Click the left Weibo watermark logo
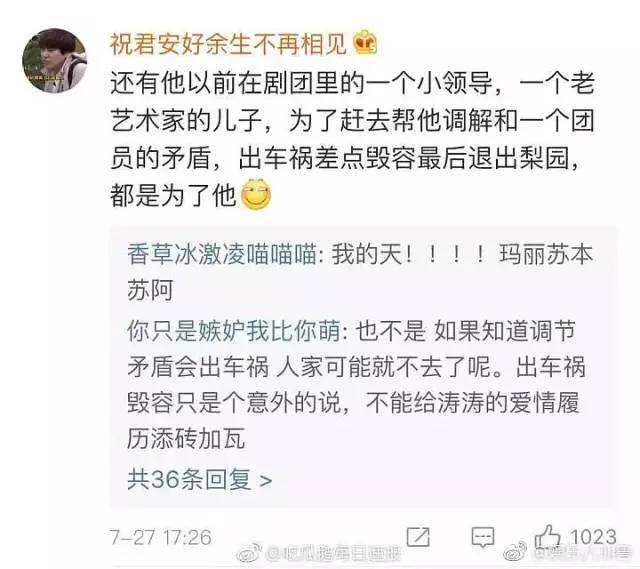 (x=249, y=553)
